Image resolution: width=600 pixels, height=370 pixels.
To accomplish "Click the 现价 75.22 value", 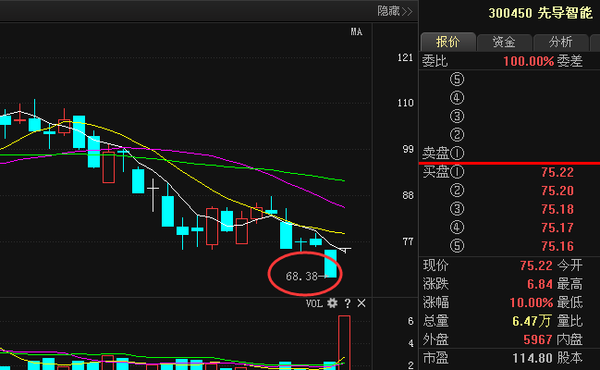I will tap(536, 265).
